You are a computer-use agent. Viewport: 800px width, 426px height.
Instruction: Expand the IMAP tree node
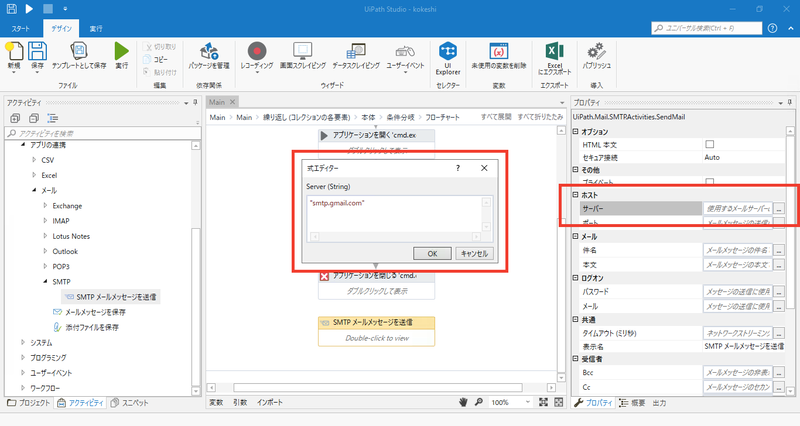point(45,221)
